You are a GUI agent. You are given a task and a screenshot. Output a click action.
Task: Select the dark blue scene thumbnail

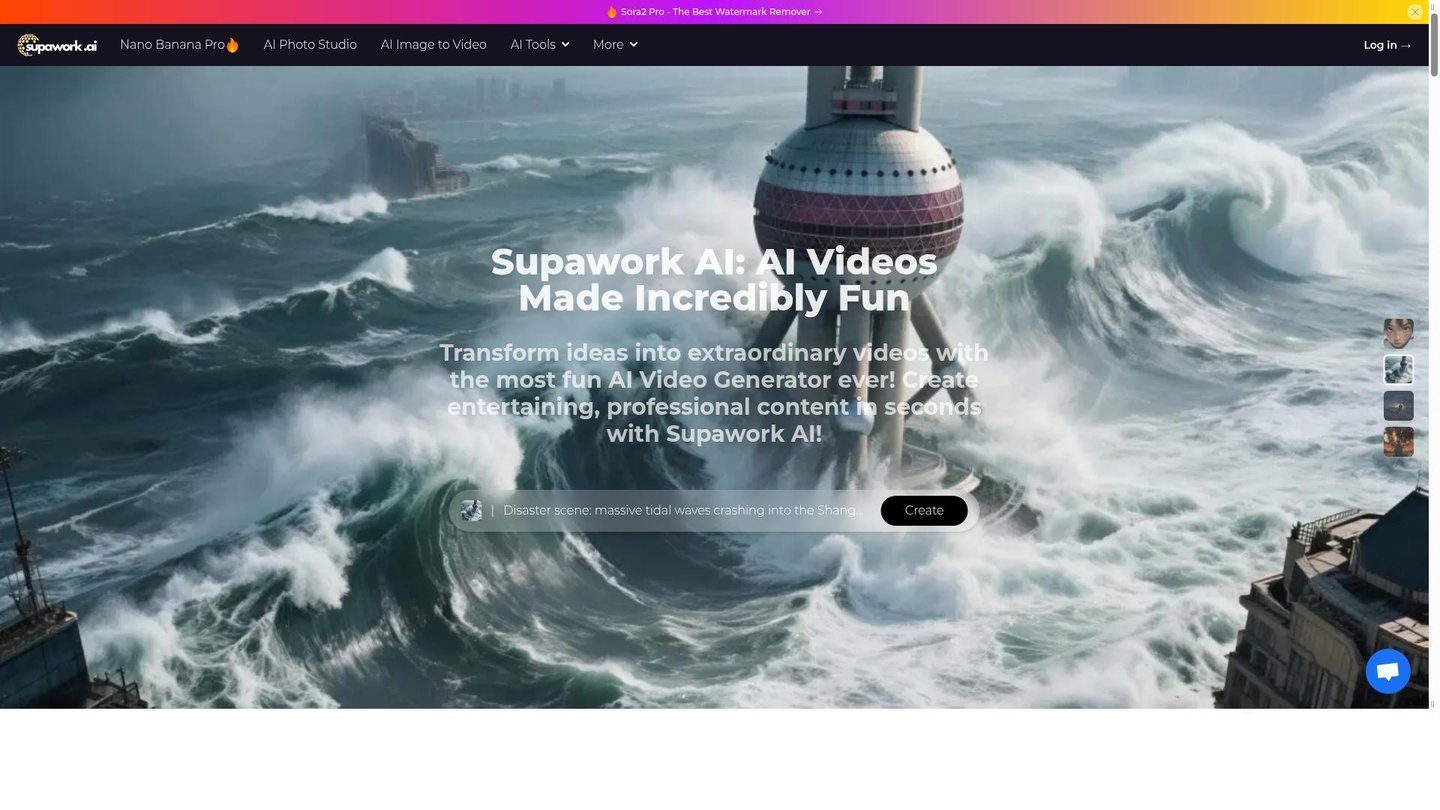point(1399,406)
